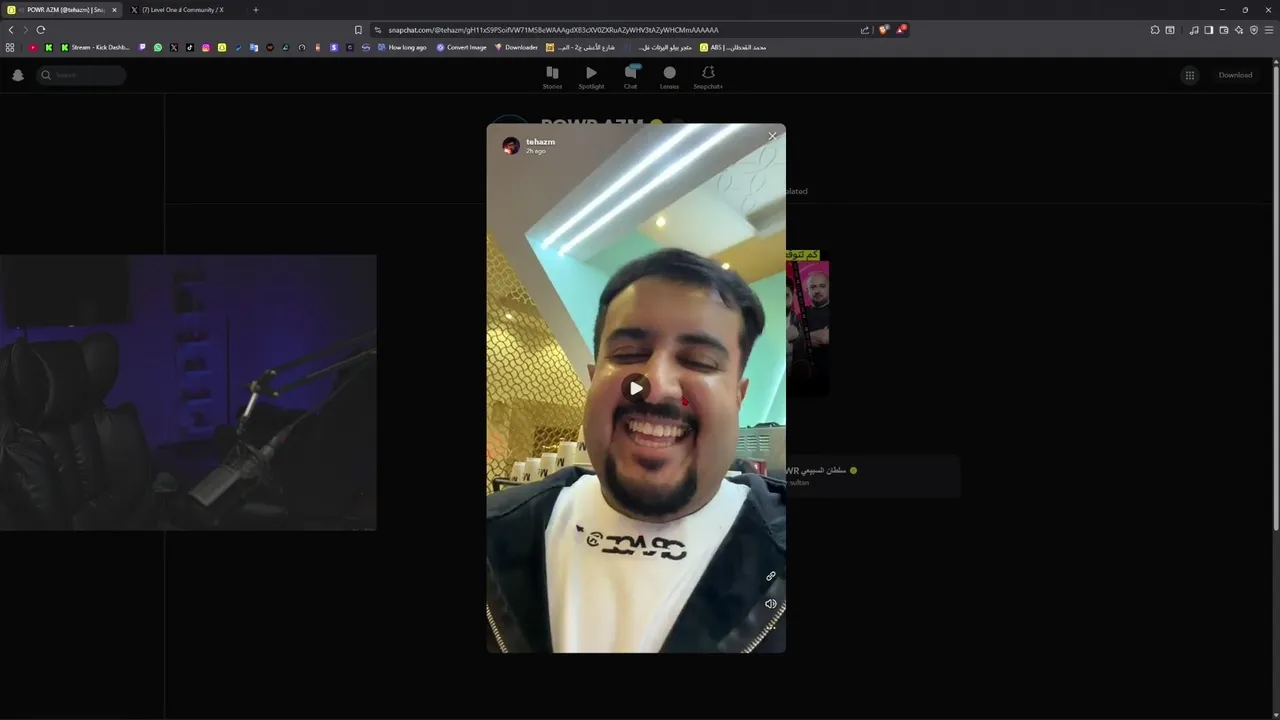Play the paused tehazm story video
The image size is (1280, 720).
(636, 388)
